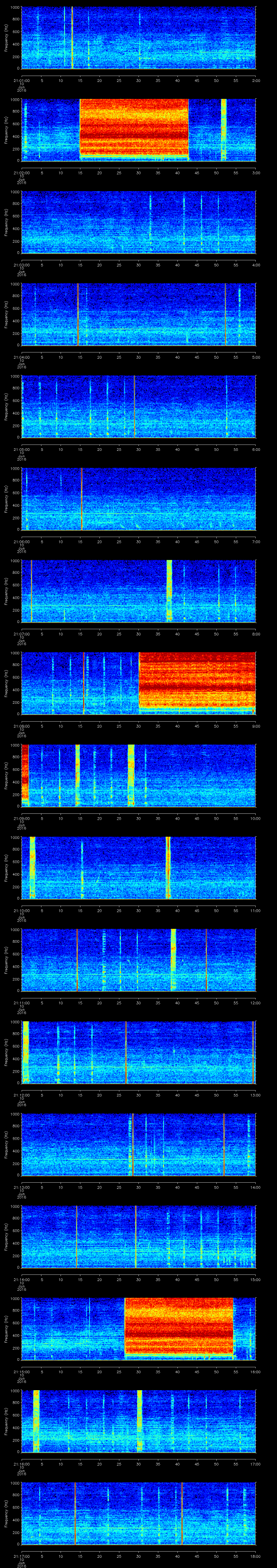Screen dimensions: 277x1568
Task: Click the Frequency (Hz) axis label of the 21:01:00 panel
Action: 6,38
